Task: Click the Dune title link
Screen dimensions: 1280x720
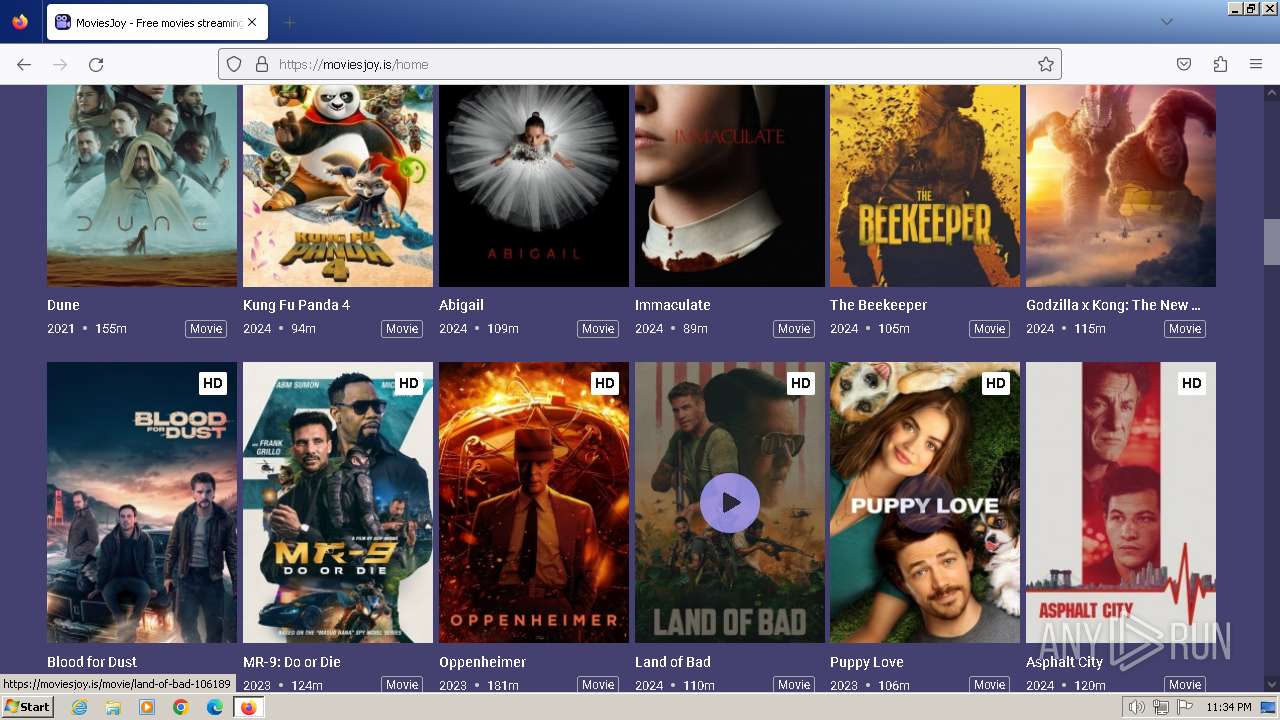Action: 63,305
